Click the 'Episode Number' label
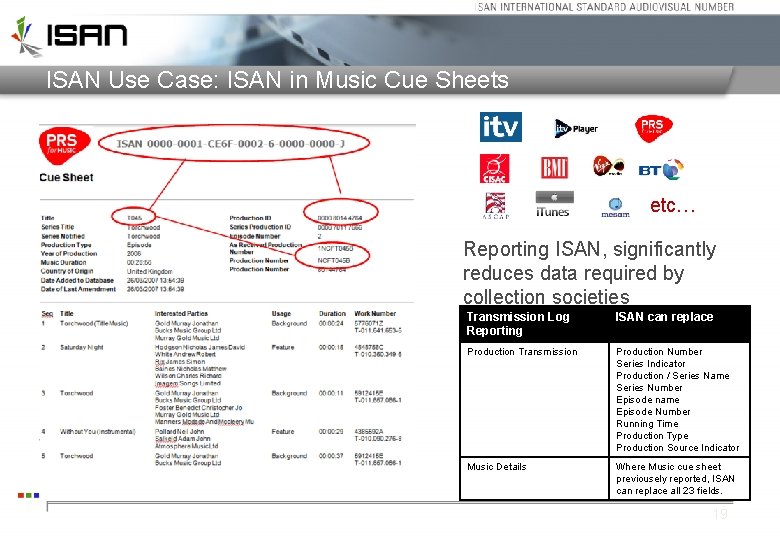 (255, 236)
